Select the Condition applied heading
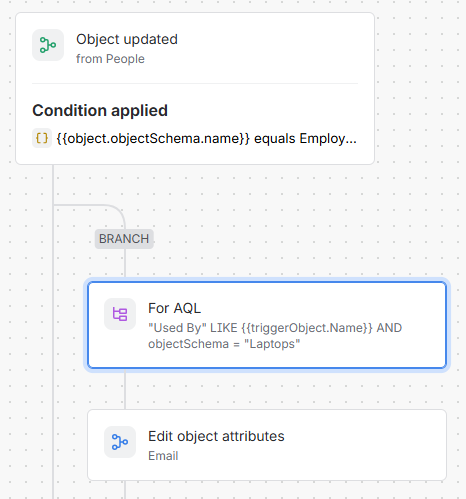Viewport: 466px width, 499px height. pos(100,111)
